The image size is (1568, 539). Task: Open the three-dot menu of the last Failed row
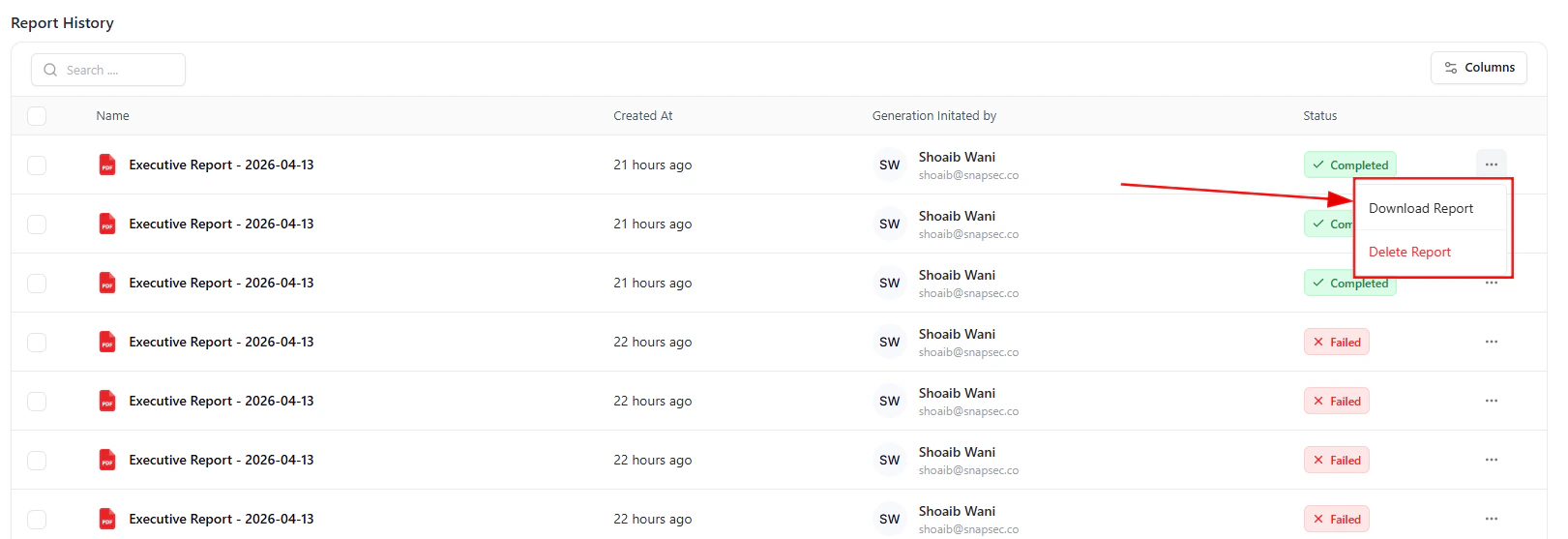(1491, 519)
